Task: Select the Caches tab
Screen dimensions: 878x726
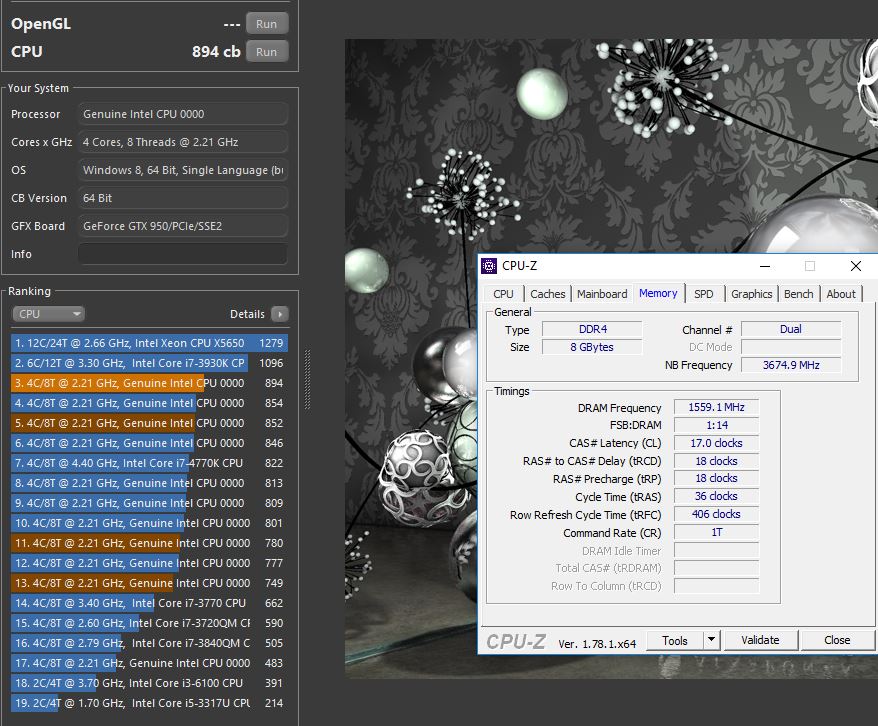Action: [547, 294]
